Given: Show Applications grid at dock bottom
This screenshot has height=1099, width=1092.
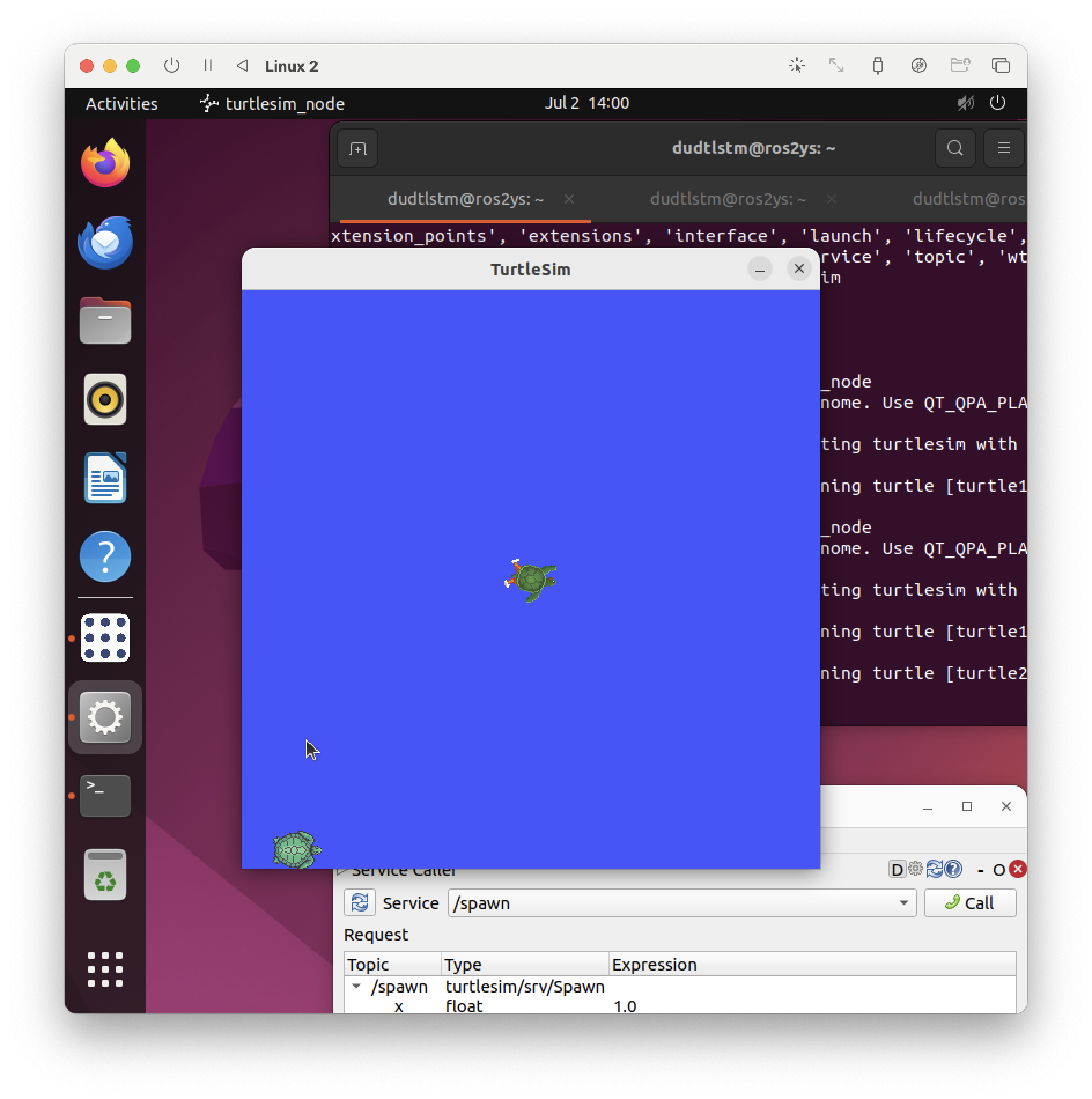Looking at the screenshot, I should 105,969.
